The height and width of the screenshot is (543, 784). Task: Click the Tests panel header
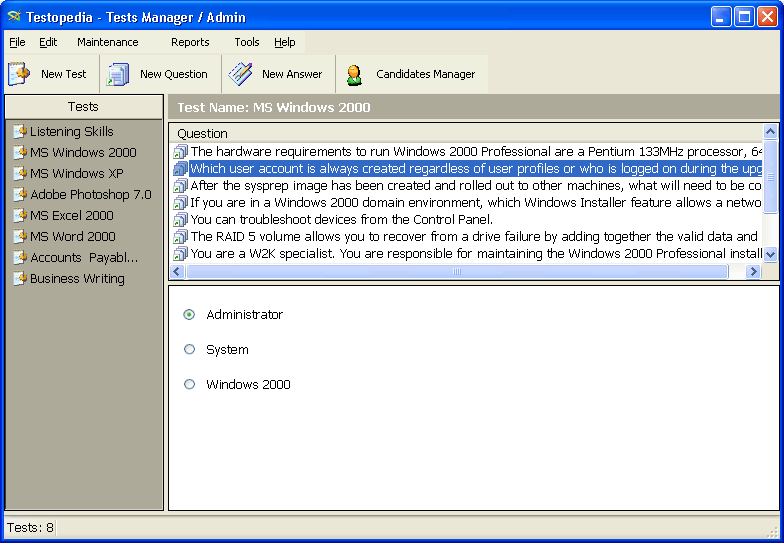coord(84,106)
